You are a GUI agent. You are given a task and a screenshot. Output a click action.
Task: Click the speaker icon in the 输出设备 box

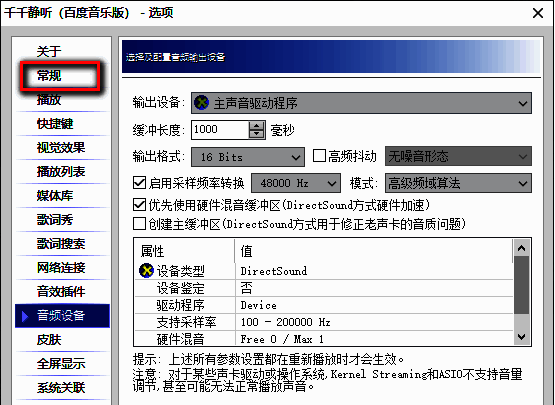(x=201, y=103)
